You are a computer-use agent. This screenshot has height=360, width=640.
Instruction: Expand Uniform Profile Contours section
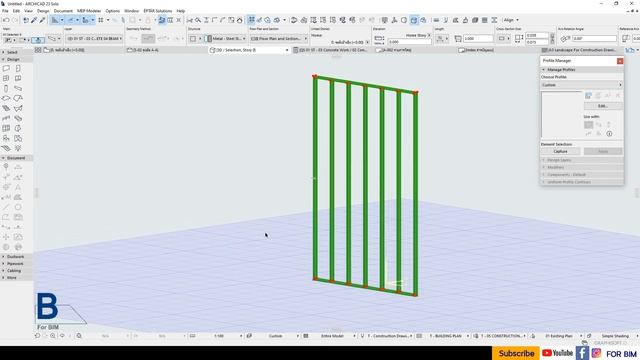tap(582, 182)
